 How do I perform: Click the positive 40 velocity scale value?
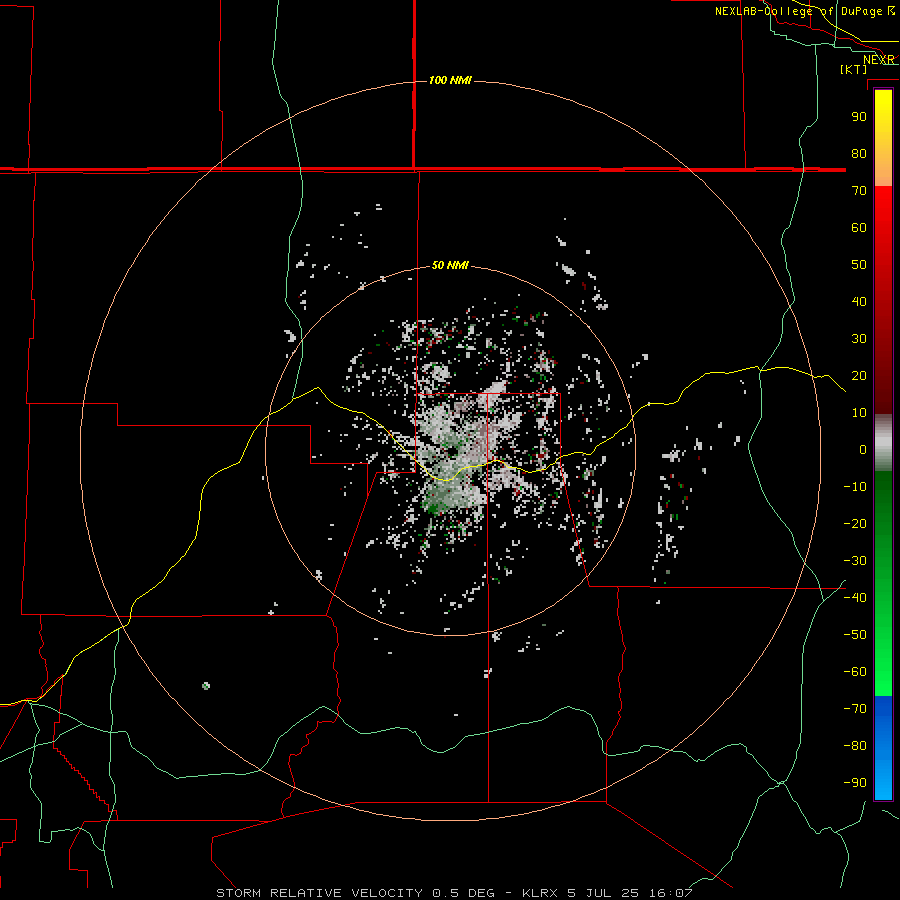click(859, 301)
